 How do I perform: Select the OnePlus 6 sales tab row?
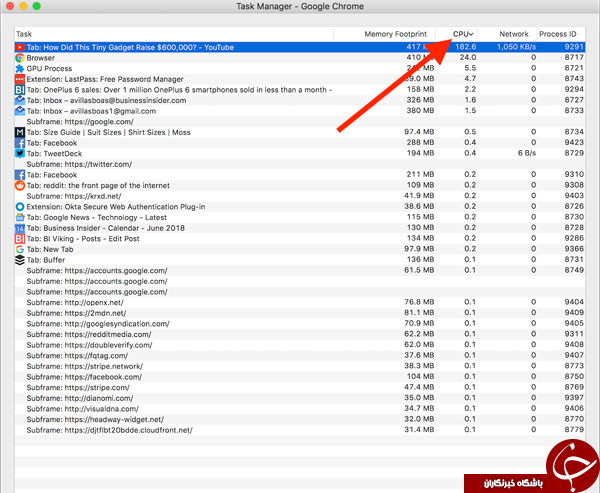[x=300, y=90]
